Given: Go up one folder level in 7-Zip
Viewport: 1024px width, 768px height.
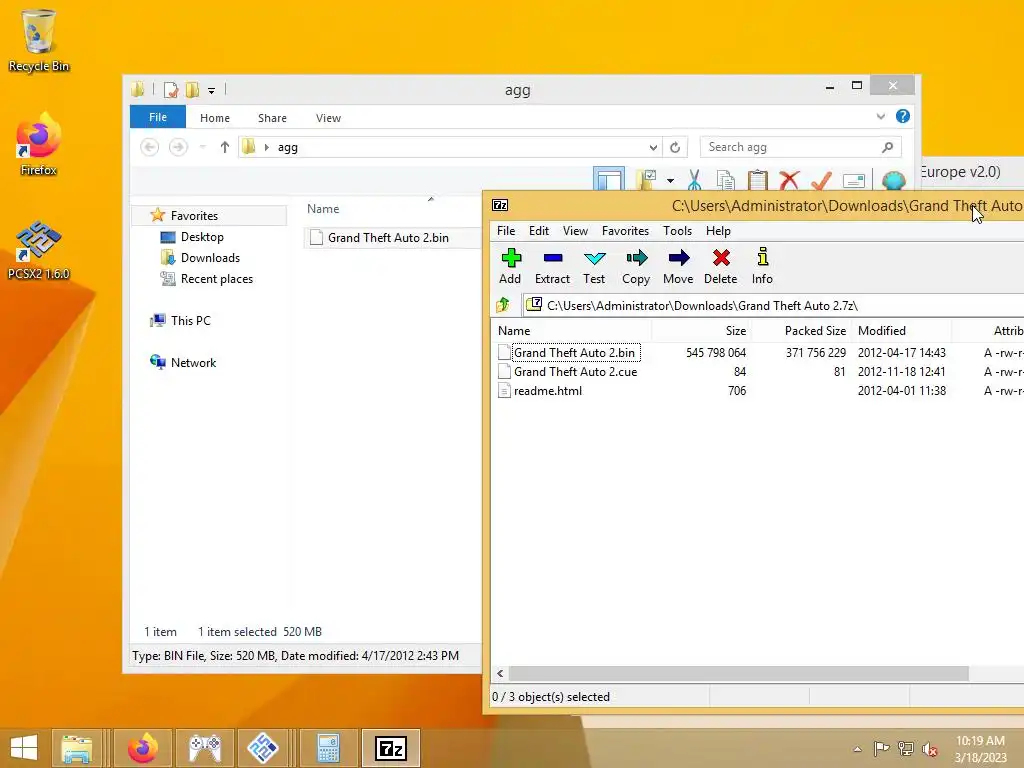Looking at the screenshot, I should (503, 305).
